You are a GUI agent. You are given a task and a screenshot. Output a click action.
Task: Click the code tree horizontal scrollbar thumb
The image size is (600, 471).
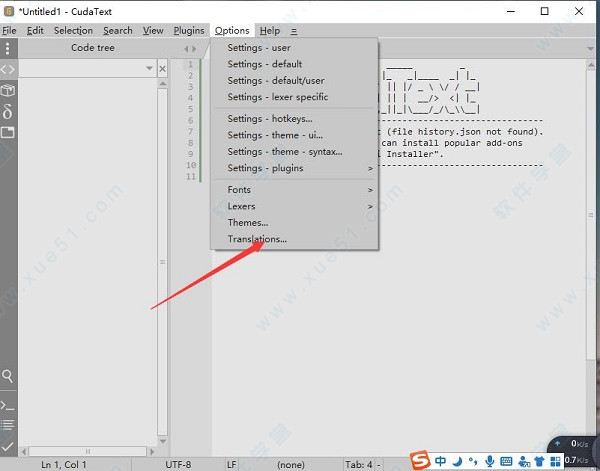pyautogui.click(x=88, y=451)
